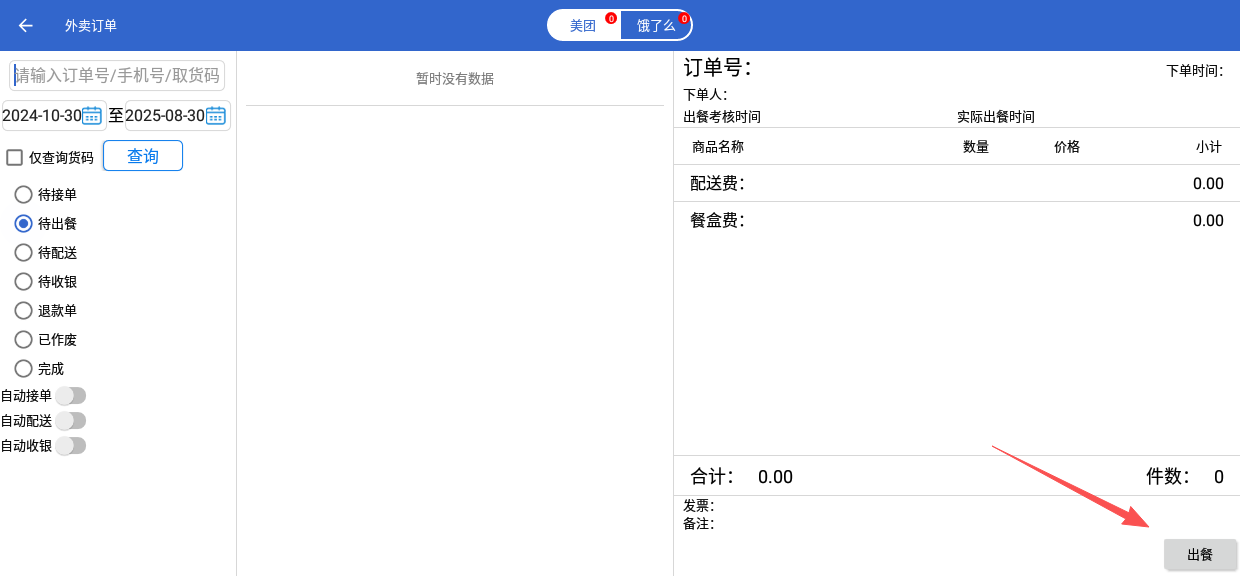Switch to the 美团 tab
The image size is (1240, 576).
pyautogui.click(x=583, y=26)
